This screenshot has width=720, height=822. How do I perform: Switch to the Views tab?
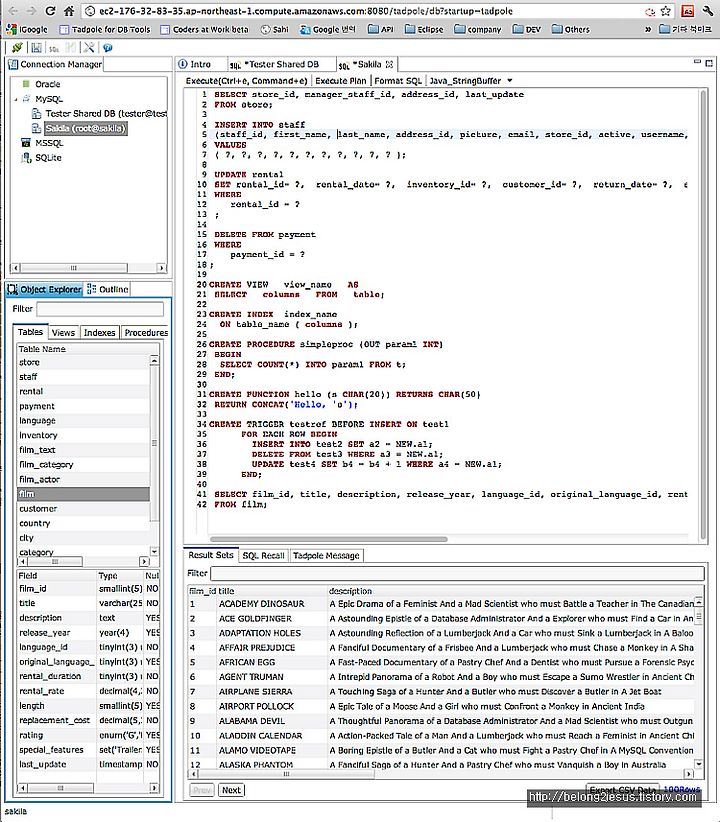pos(63,332)
